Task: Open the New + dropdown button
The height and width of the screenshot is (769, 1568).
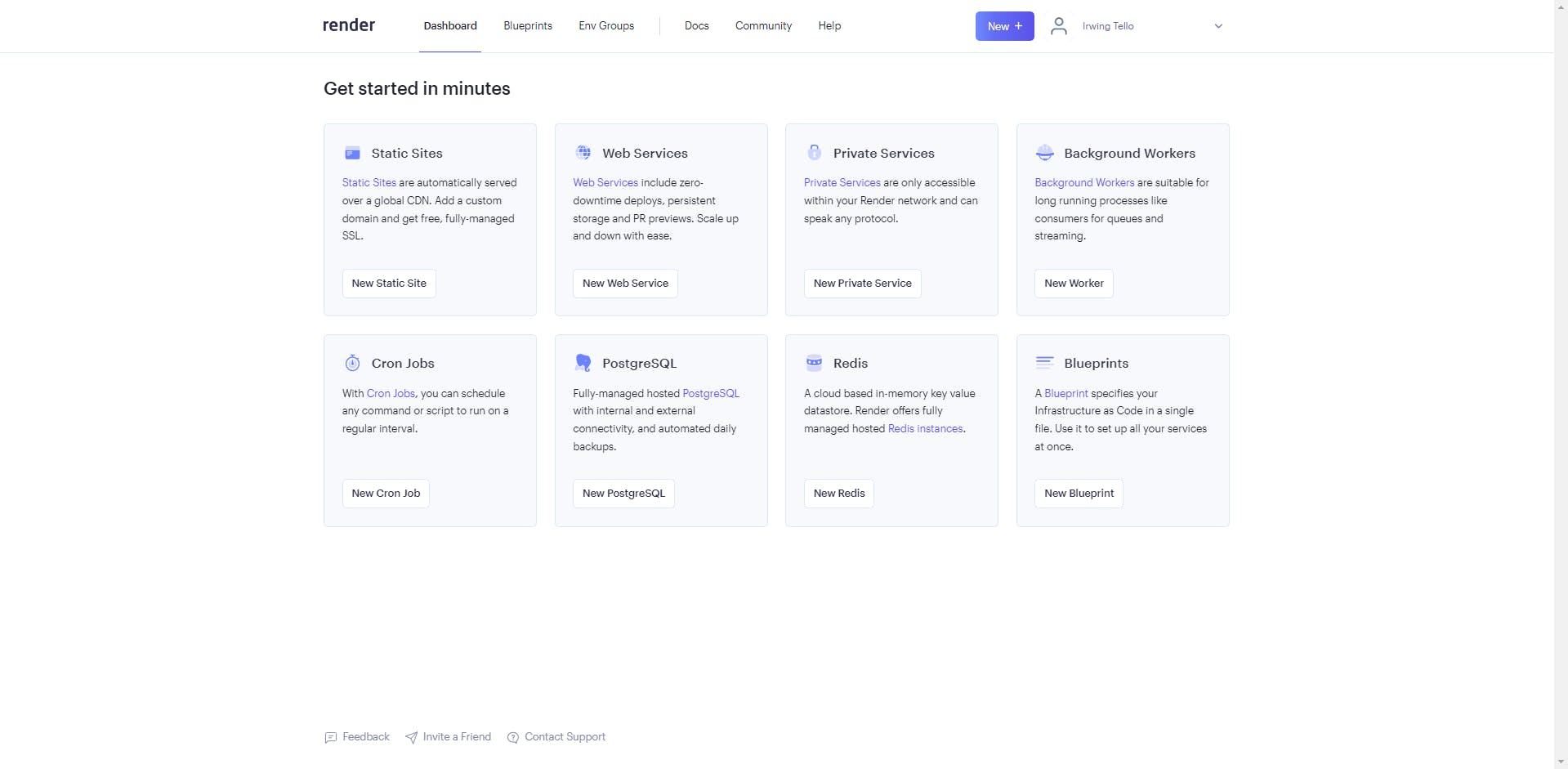Action: click(1005, 26)
